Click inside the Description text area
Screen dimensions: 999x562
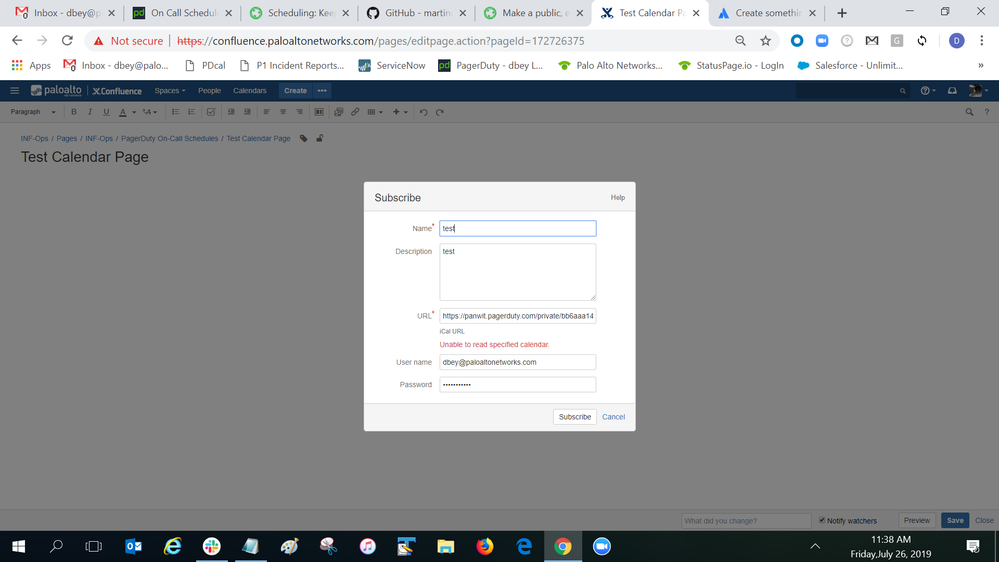(x=517, y=272)
